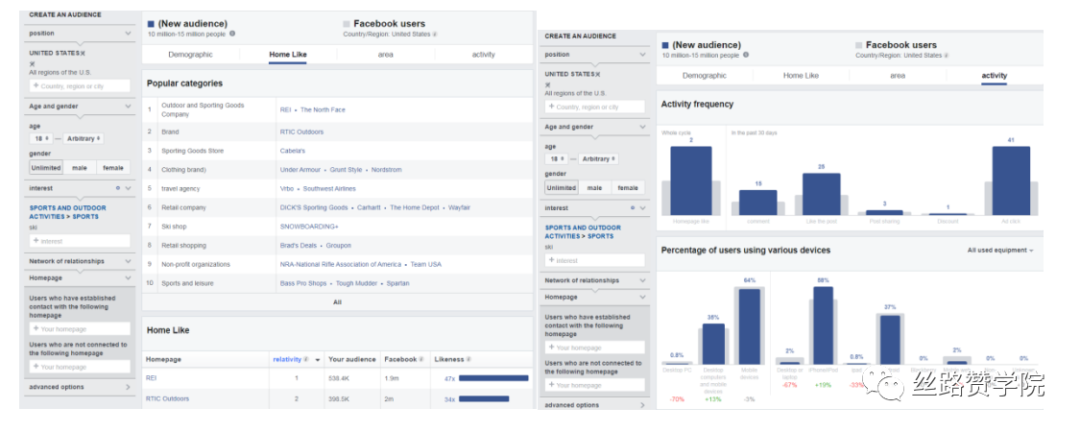Click All to show all popular categories
Image resolution: width=1080 pixels, height=432 pixels.
click(x=337, y=302)
